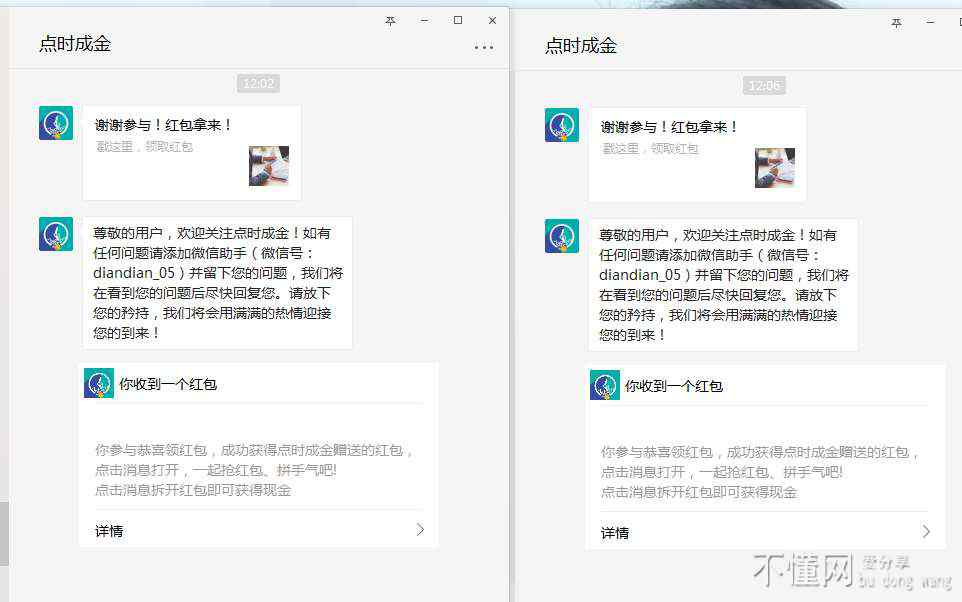962x602 pixels.
Task: Pin the left chat window on top
Action: (x=390, y=20)
